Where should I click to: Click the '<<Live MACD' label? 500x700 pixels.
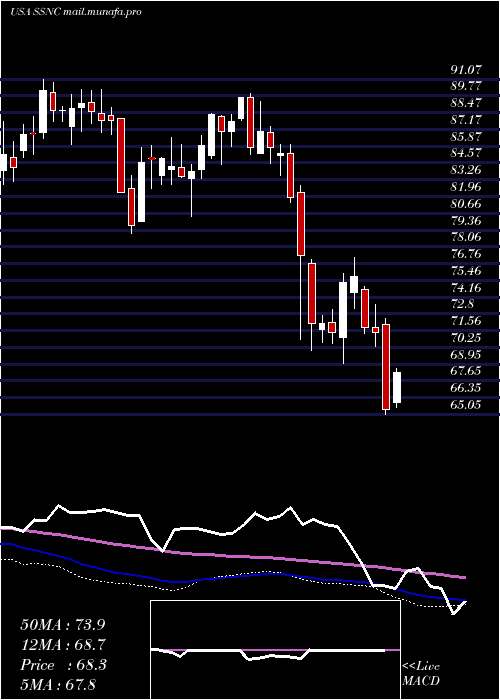point(421,674)
